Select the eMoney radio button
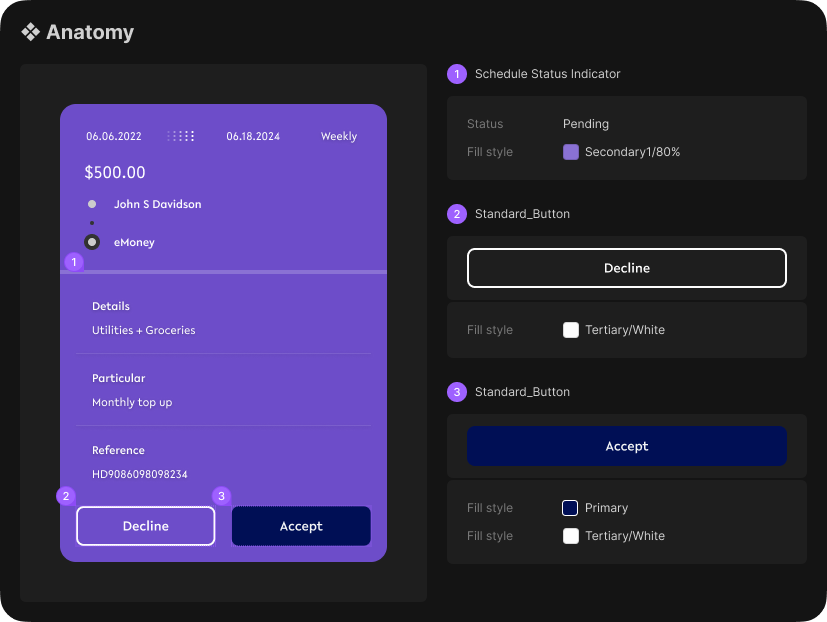 pos(92,242)
